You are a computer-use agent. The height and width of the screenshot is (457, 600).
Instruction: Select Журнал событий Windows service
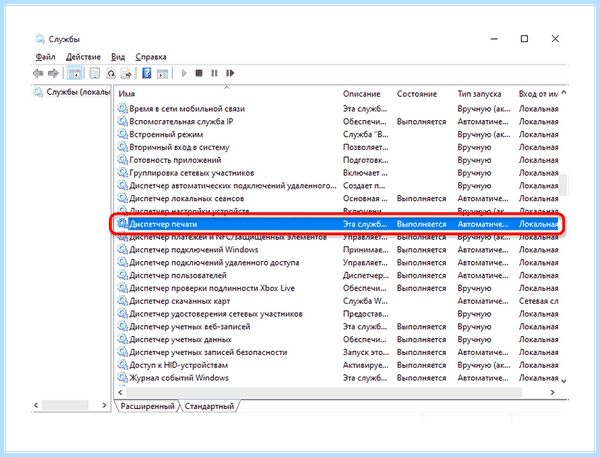(338, 378)
